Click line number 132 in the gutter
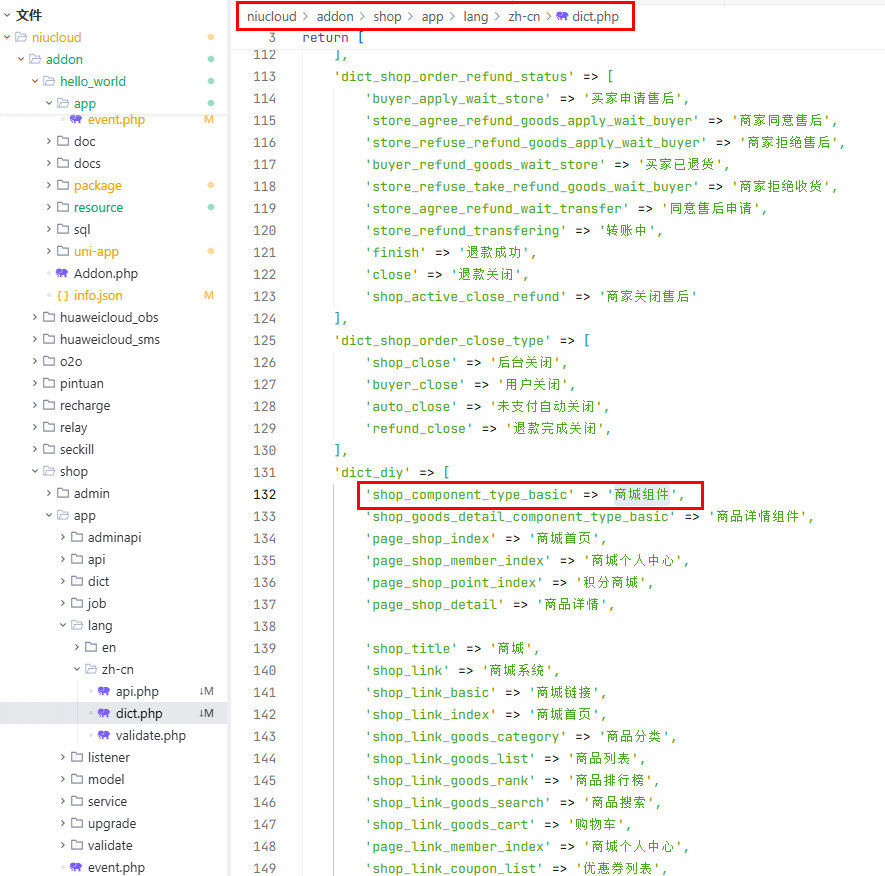 click(x=264, y=494)
